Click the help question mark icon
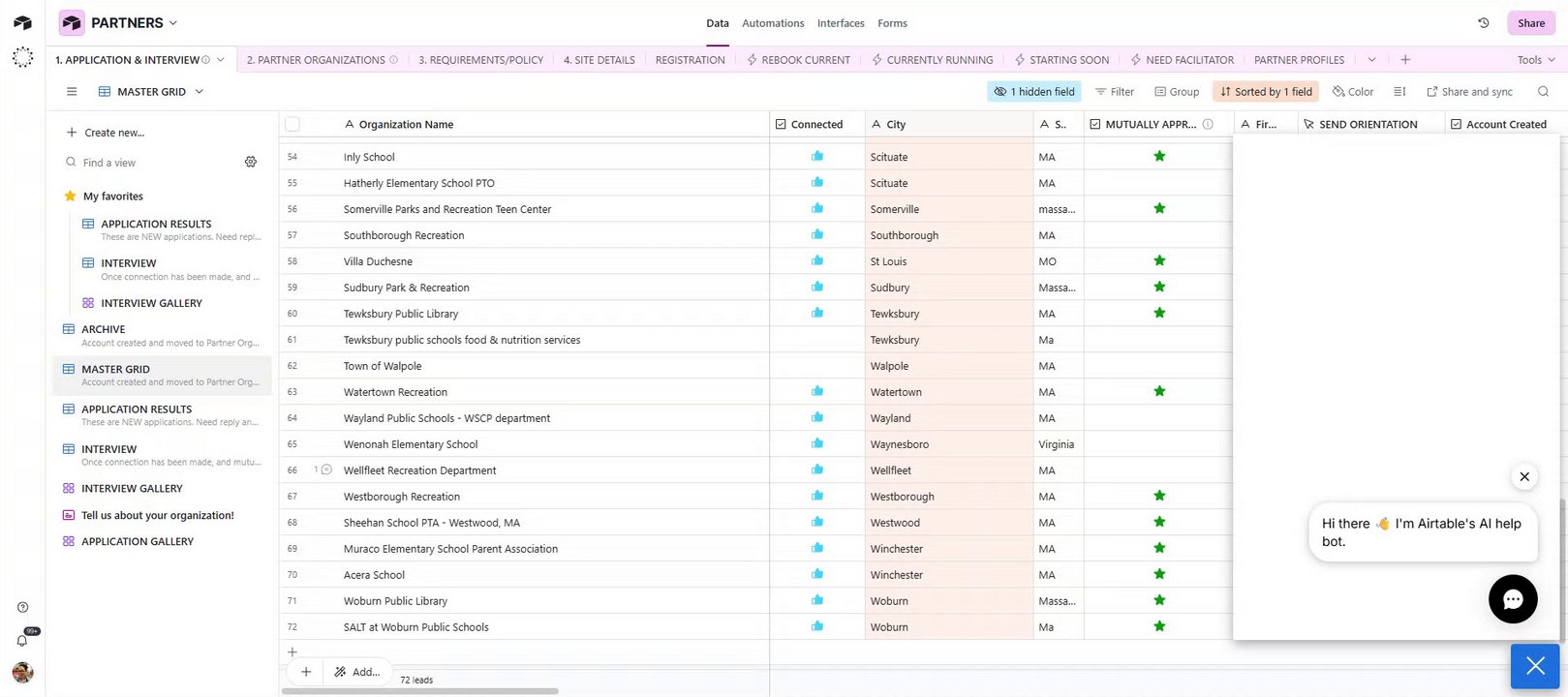 coord(22,608)
